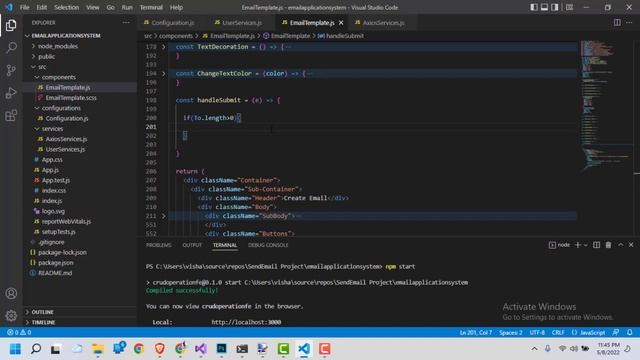The width and height of the screenshot is (640, 360).
Task: Switch to the OUTPUT panel tab
Action: click(x=192, y=245)
